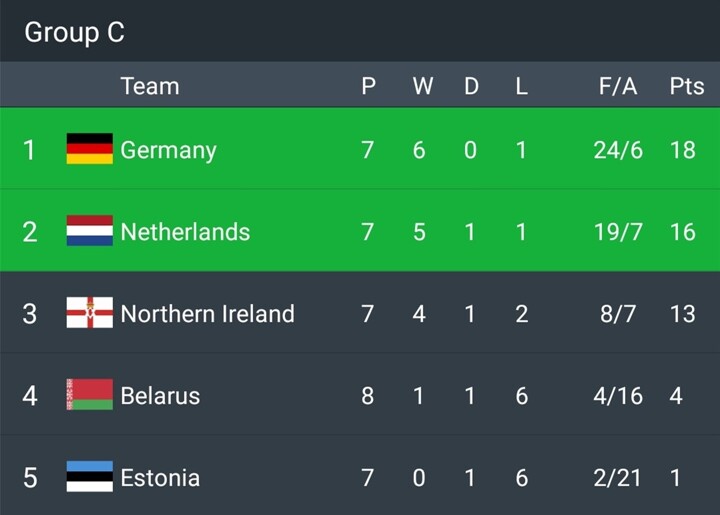The width and height of the screenshot is (720, 515).
Task: Open the Netherlands team page
Action: click(185, 232)
